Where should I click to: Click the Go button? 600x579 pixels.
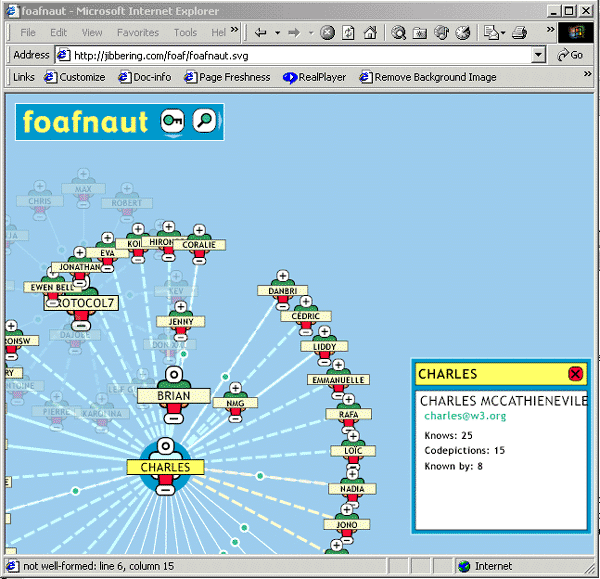point(569,55)
